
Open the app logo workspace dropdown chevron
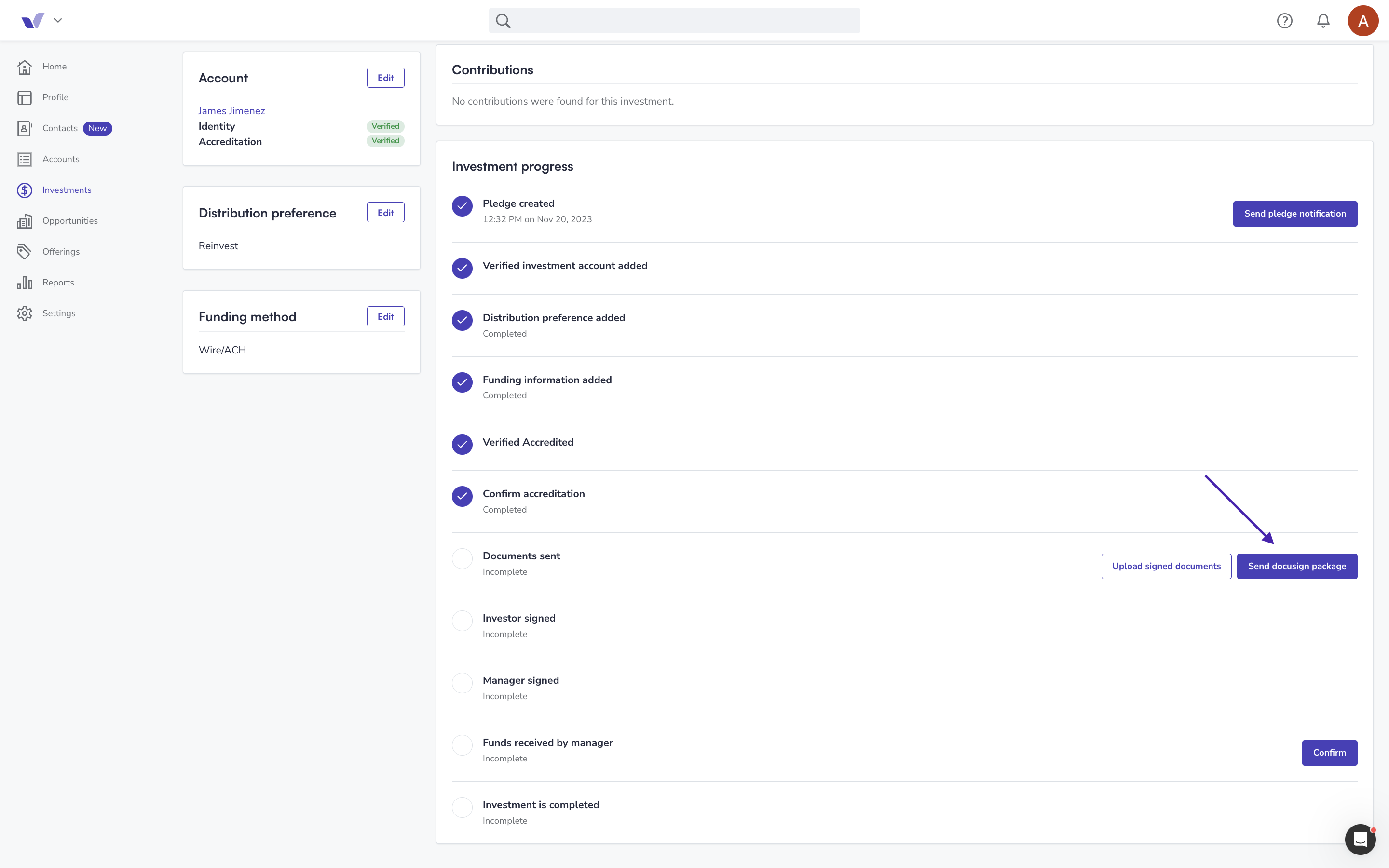pos(58,21)
